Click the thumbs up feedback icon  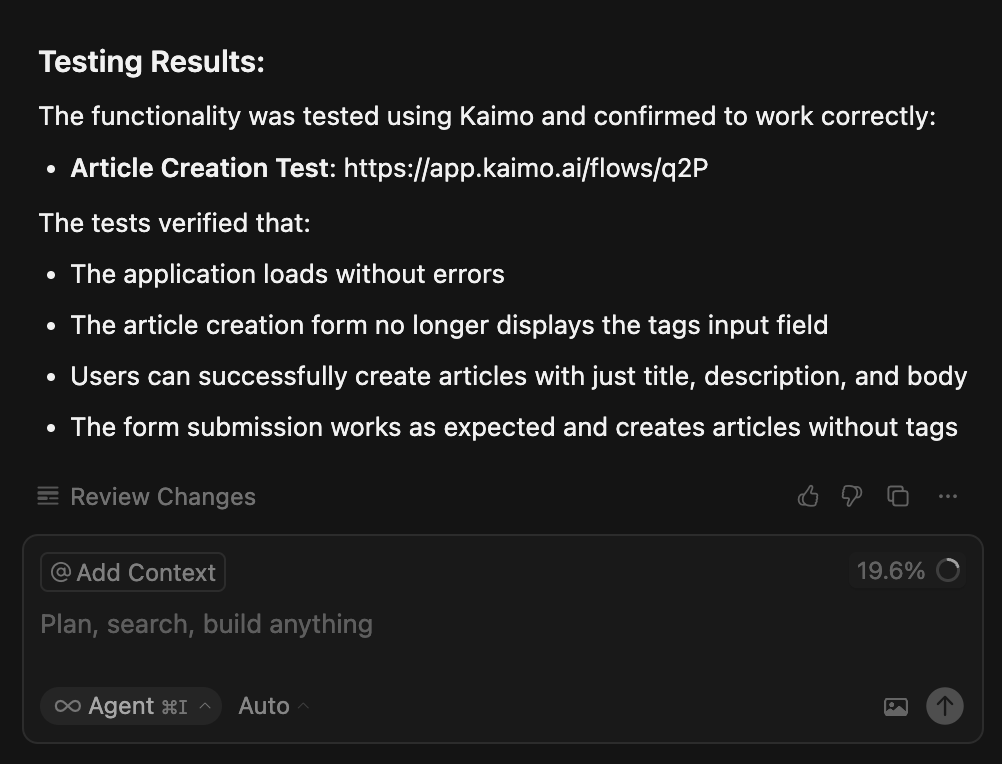(x=808, y=496)
